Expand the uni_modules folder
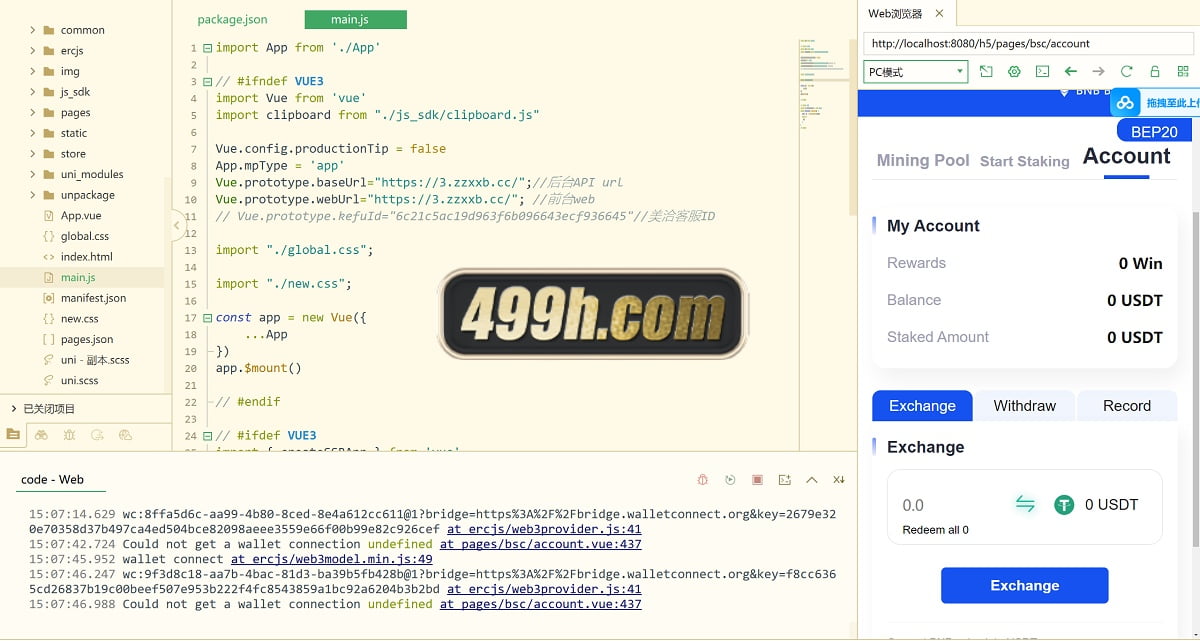1200x641 pixels. pyautogui.click(x=33, y=174)
